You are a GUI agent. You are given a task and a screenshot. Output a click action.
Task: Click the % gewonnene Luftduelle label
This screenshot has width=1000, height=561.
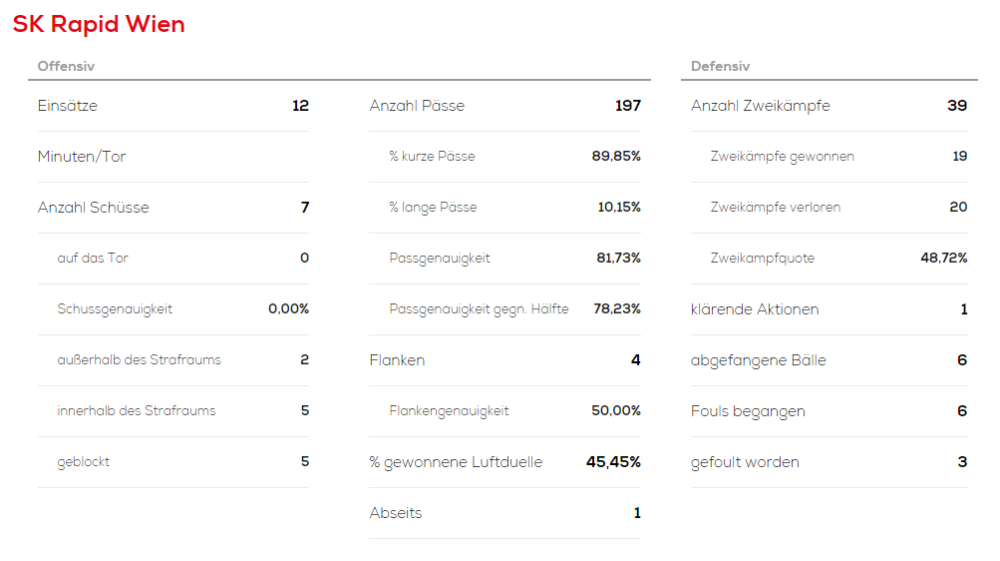(456, 462)
